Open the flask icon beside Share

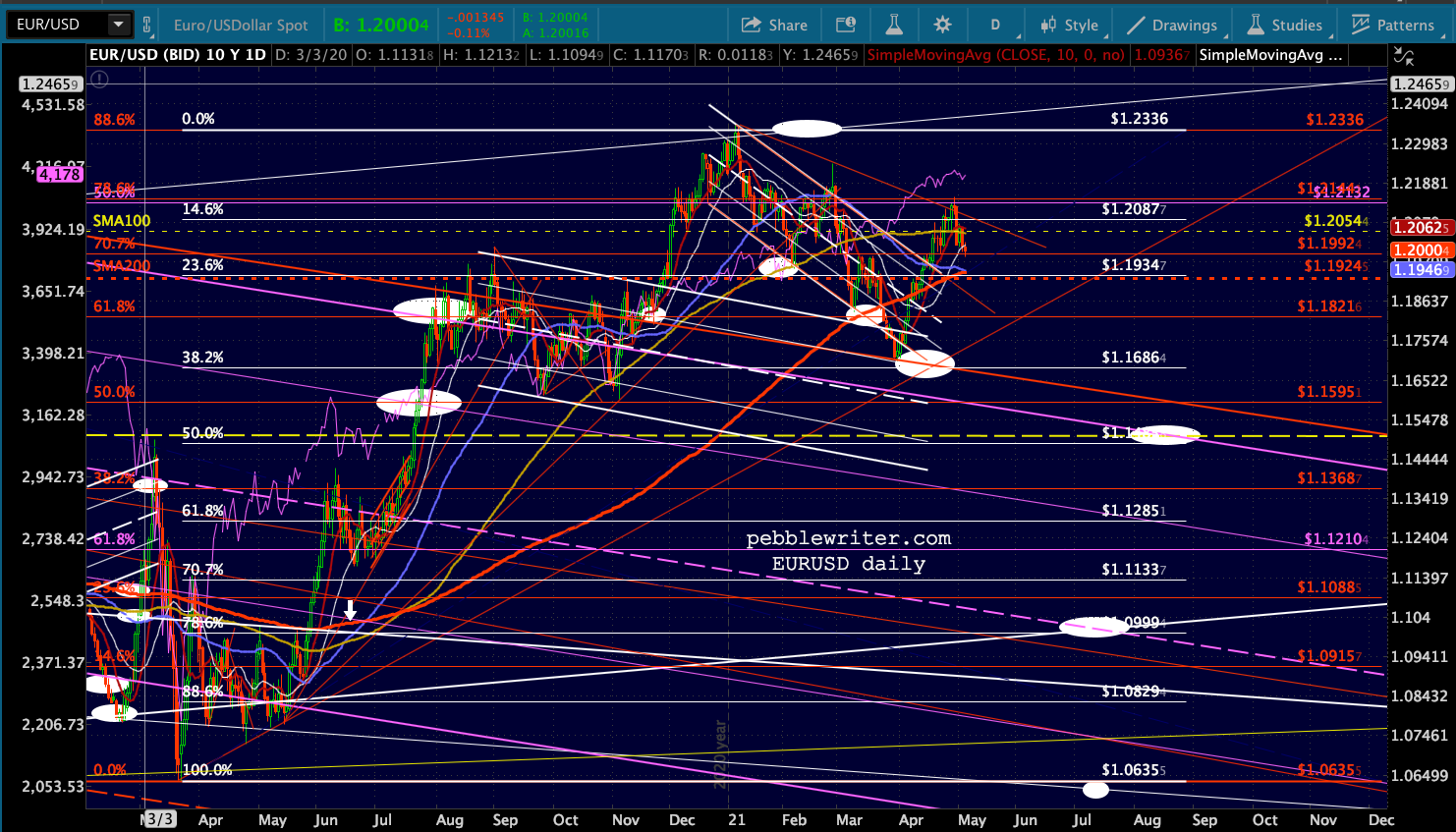tap(894, 25)
